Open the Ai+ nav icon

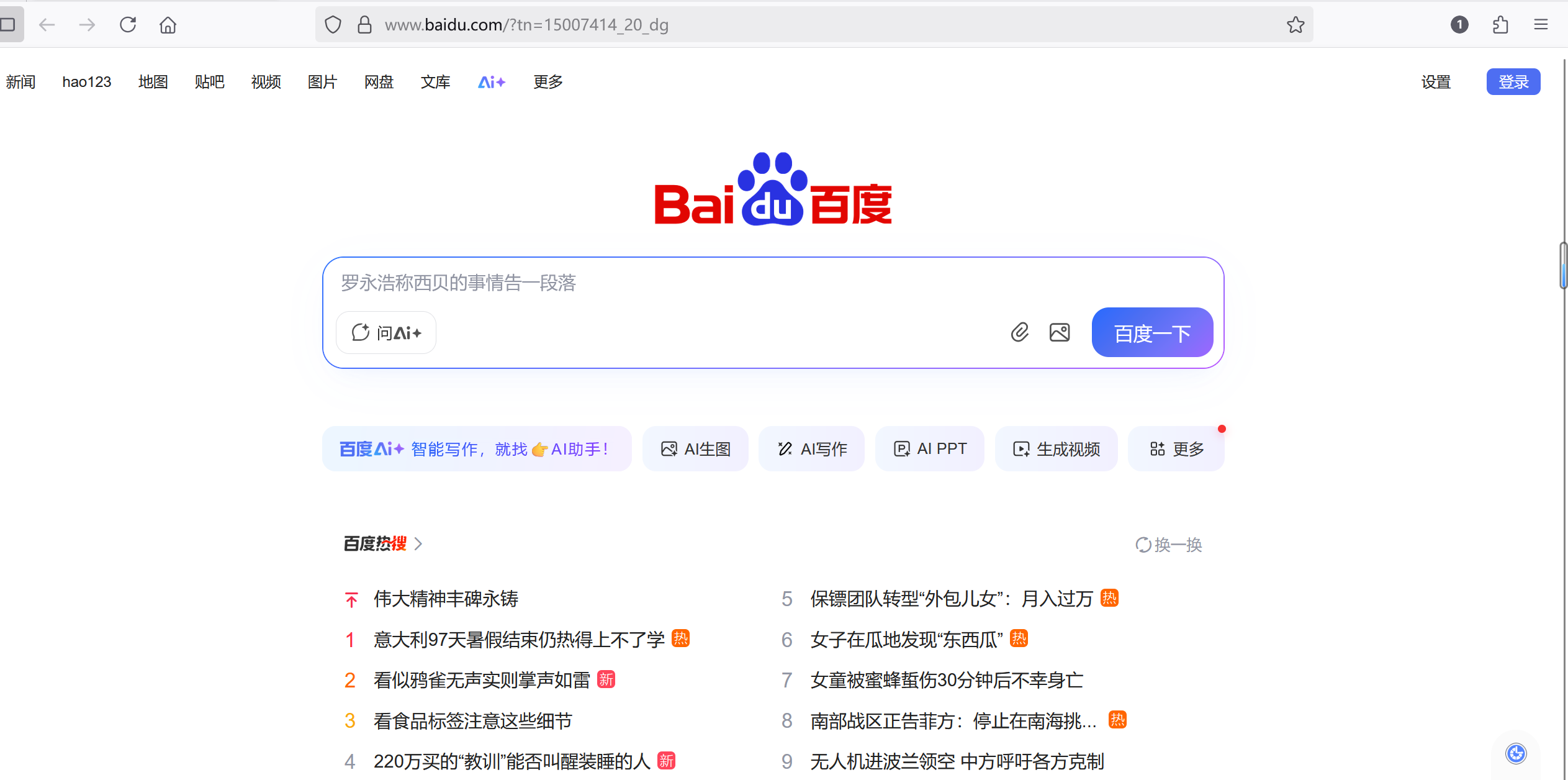click(492, 82)
